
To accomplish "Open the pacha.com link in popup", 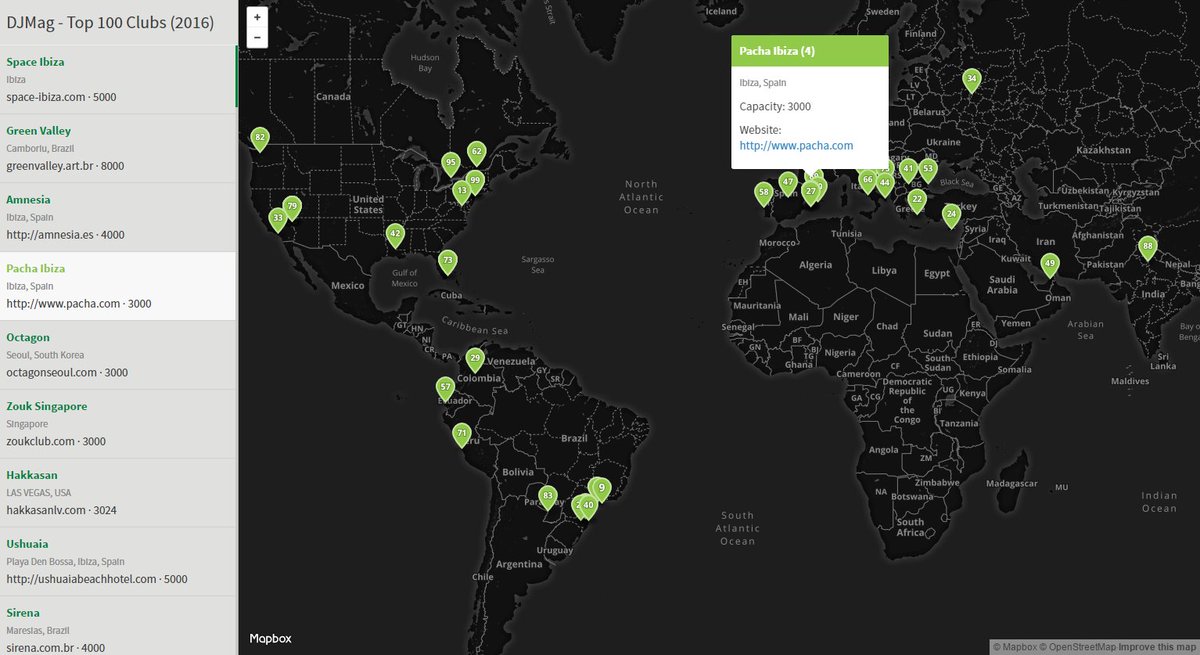I will [x=796, y=146].
